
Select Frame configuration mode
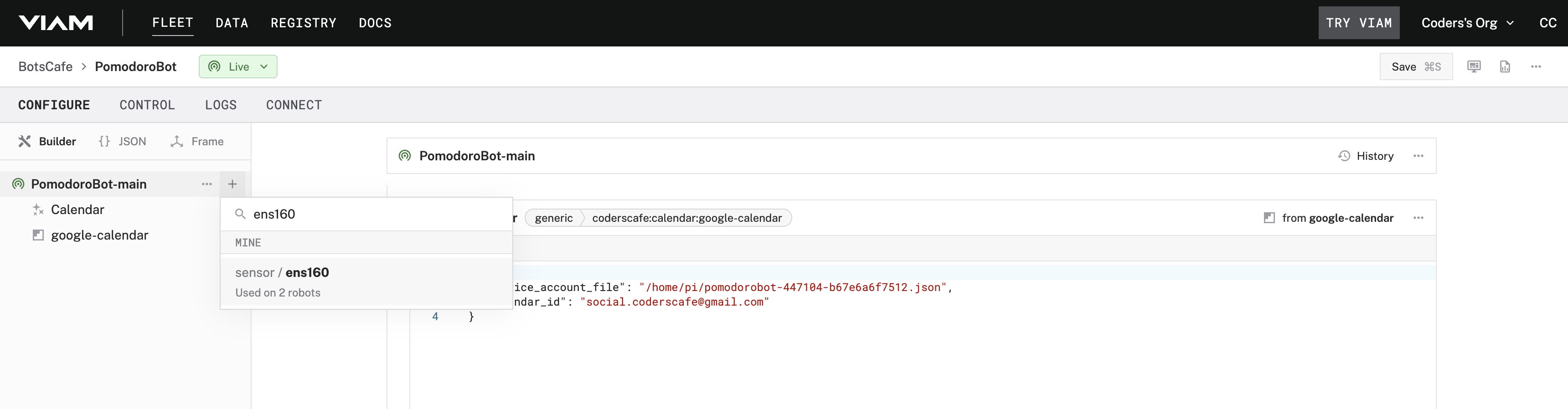(x=197, y=142)
